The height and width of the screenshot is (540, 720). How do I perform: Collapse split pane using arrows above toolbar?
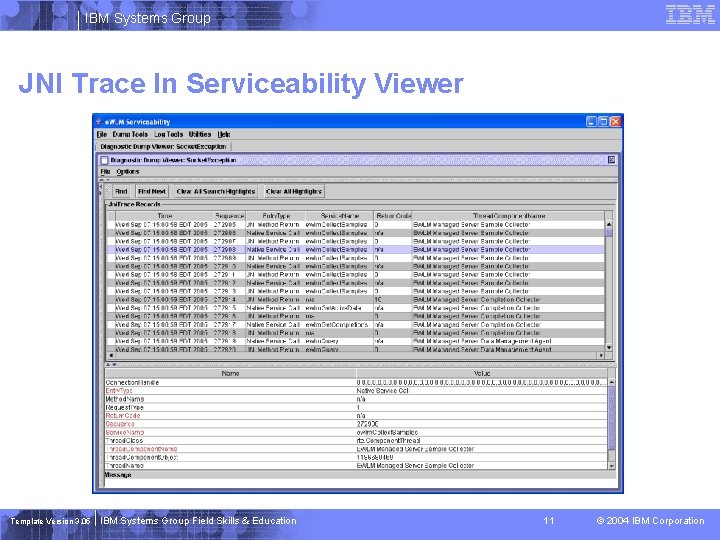coord(105,180)
